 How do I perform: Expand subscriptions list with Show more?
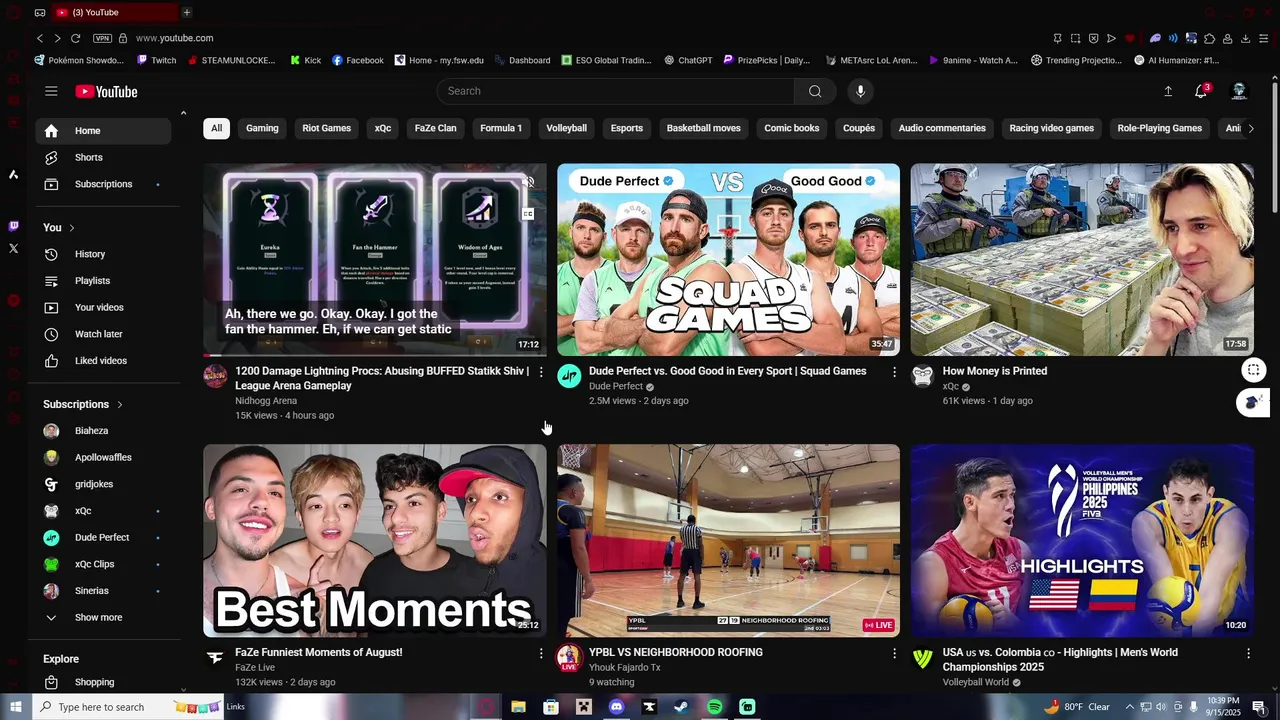103,618
